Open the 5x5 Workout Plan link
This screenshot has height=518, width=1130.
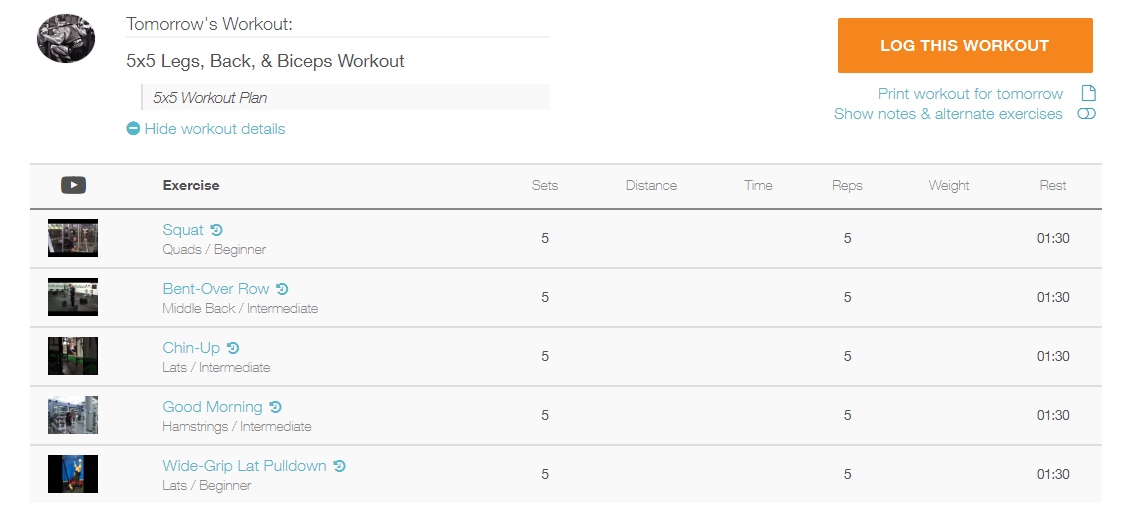pos(210,98)
